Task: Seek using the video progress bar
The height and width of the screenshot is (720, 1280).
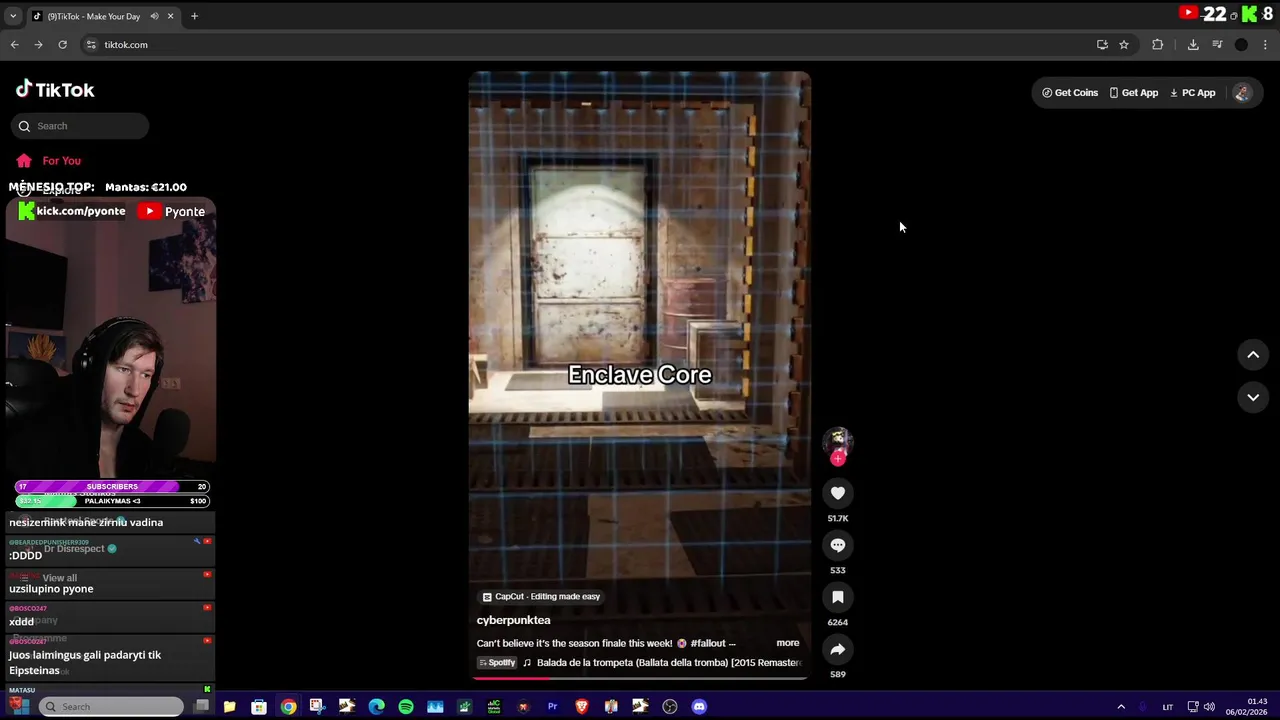Action: [x=640, y=678]
